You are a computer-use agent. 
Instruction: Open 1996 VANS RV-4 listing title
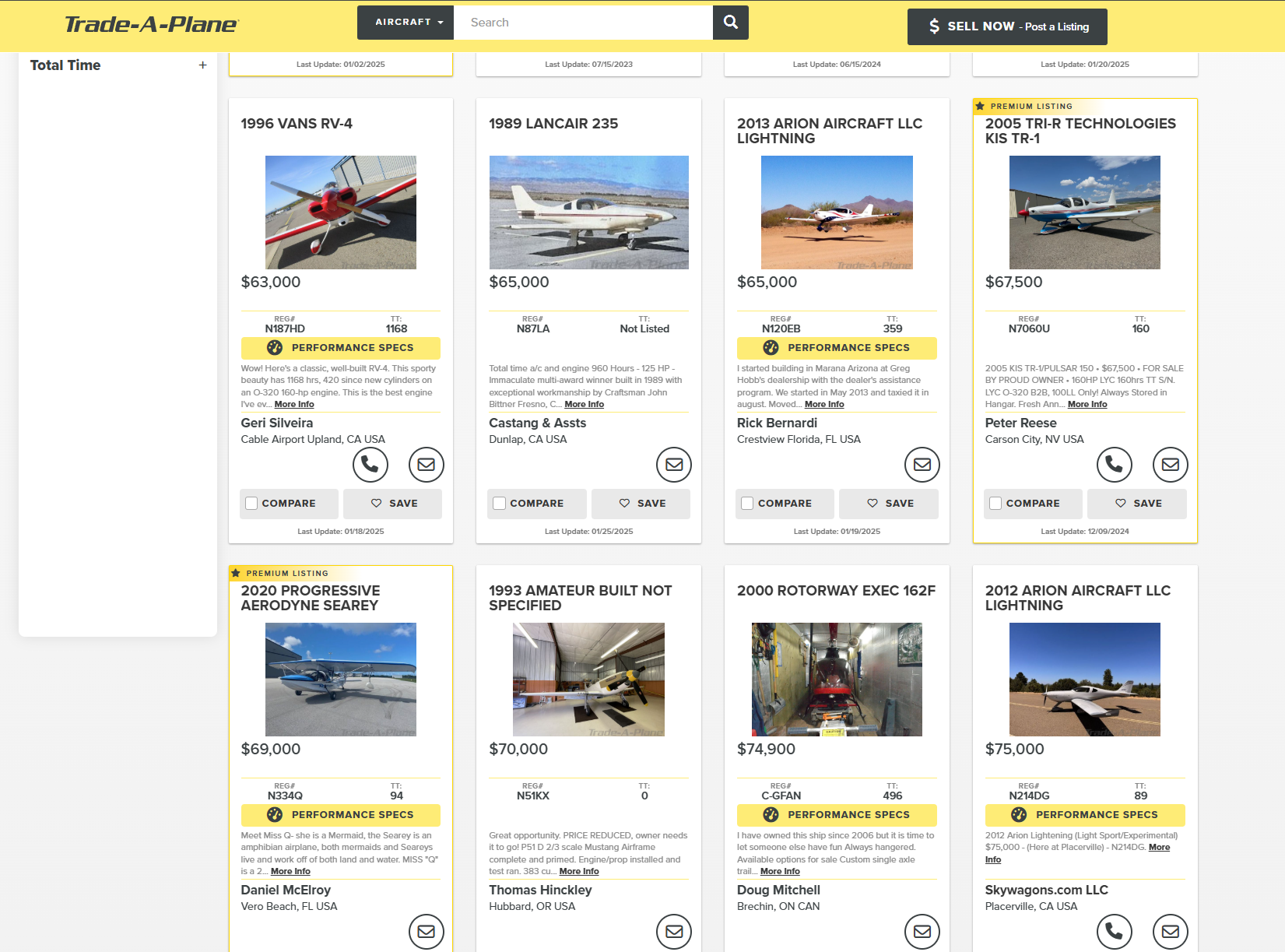(297, 124)
